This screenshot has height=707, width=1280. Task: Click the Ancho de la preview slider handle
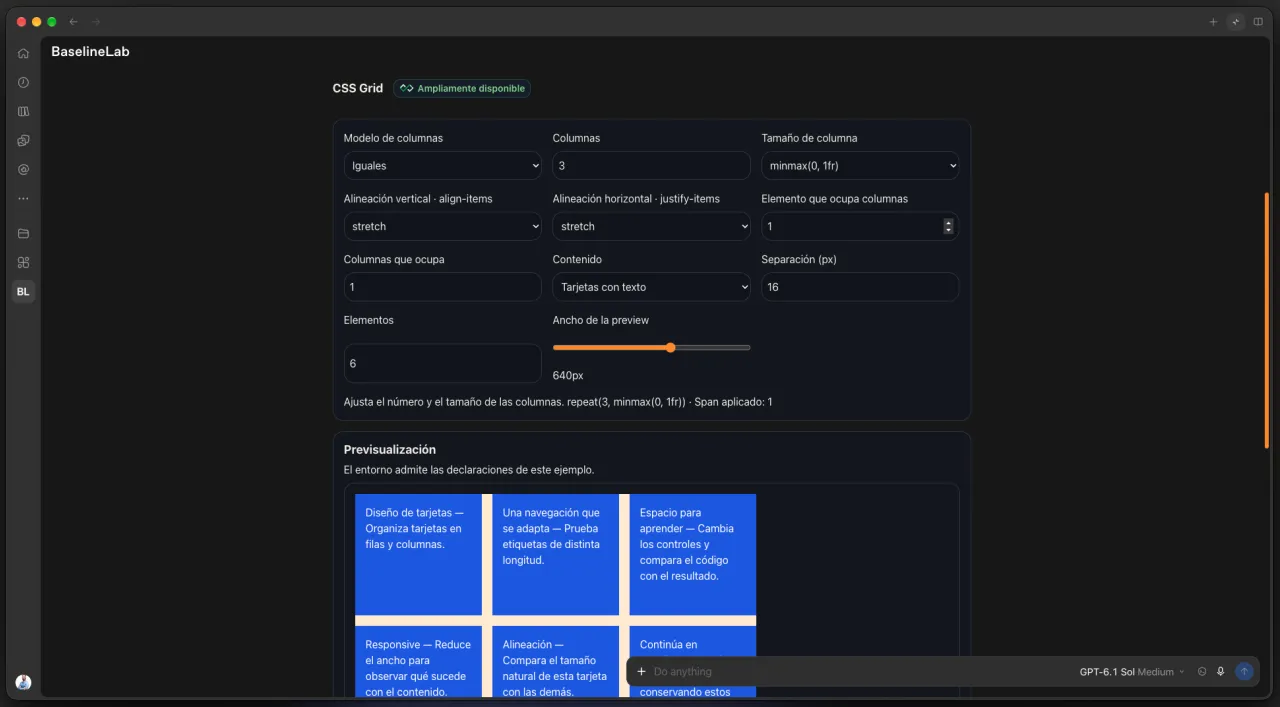pyautogui.click(x=670, y=347)
